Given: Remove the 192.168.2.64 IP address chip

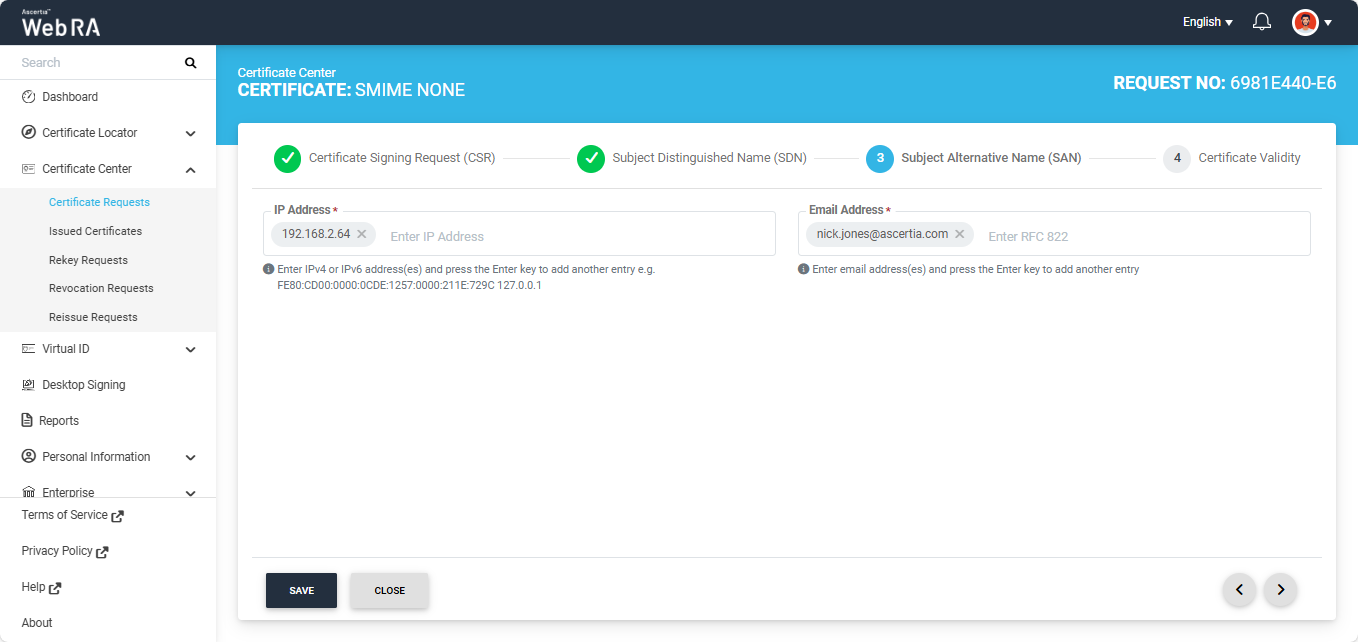Looking at the screenshot, I should tap(362, 234).
